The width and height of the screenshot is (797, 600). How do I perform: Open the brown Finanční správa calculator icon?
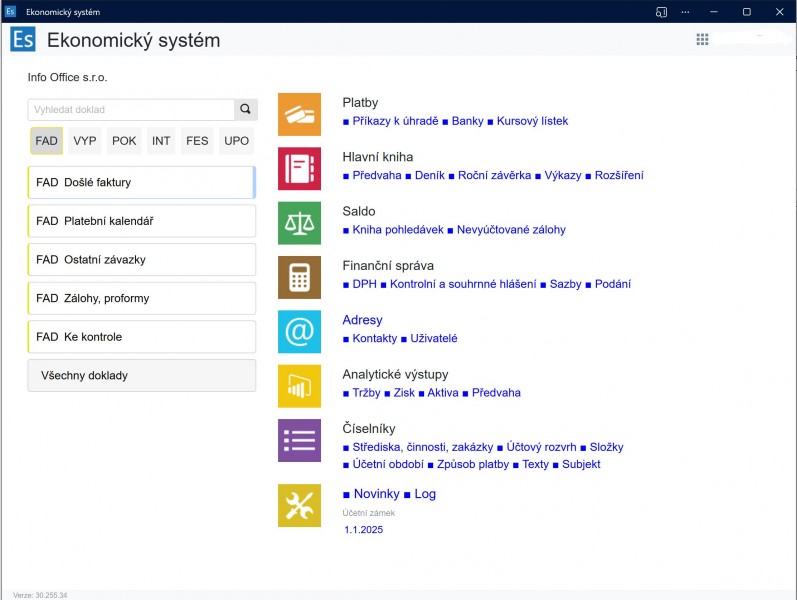[x=299, y=277]
